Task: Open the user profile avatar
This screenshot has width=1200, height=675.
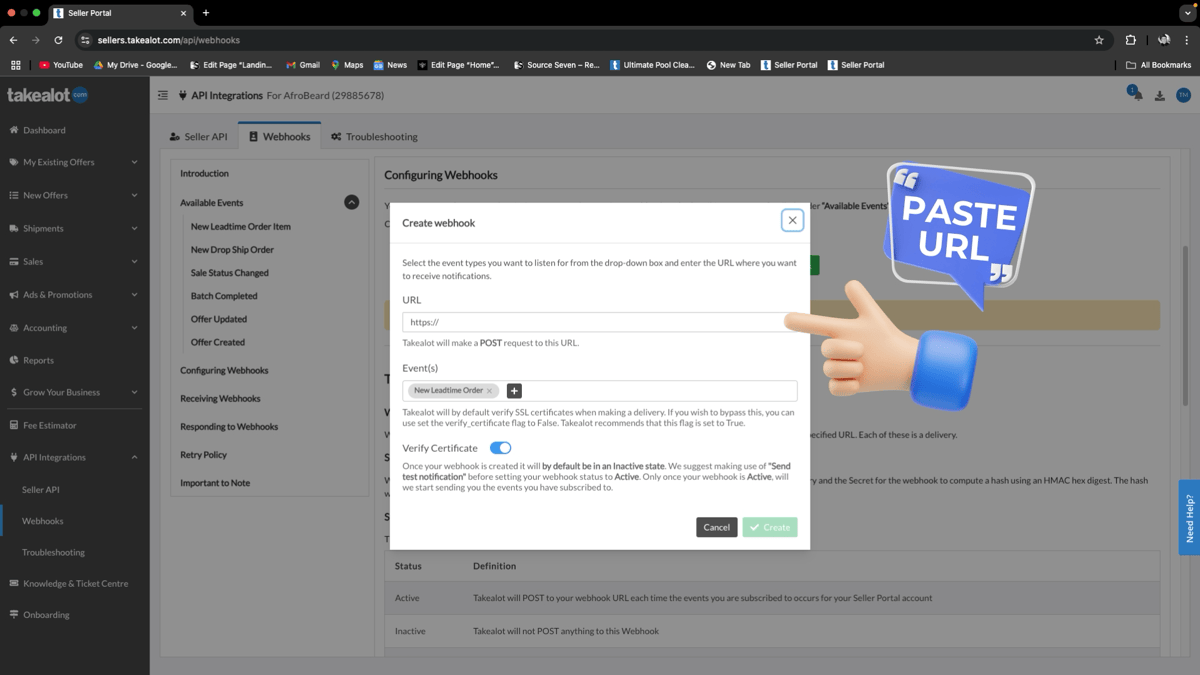Action: click(1183, 95)
